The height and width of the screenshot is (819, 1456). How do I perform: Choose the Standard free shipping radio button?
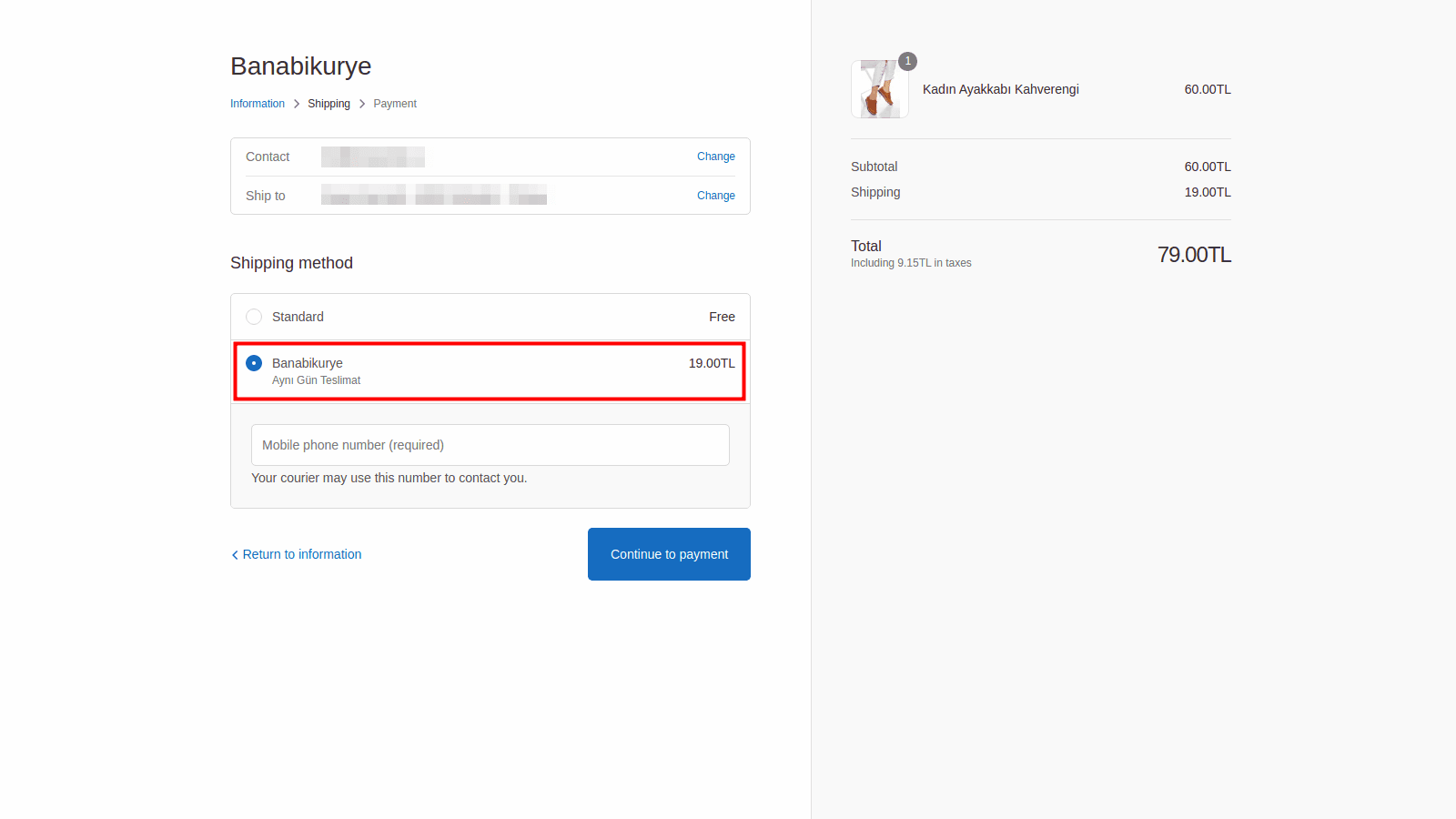pos(254,317)
